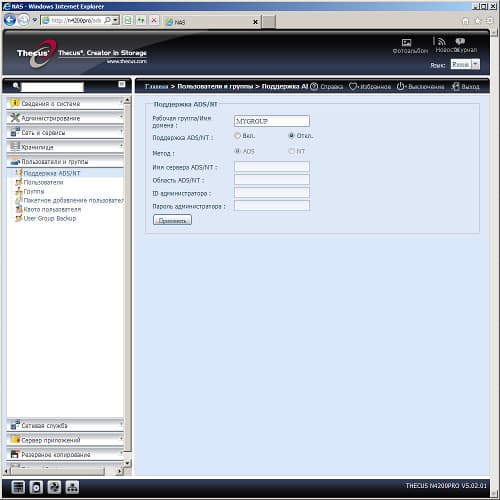The image size is (500, 500).
Task: Click the Пароль администратора input field
Action: pyautogui.click(x=272, y=206)
